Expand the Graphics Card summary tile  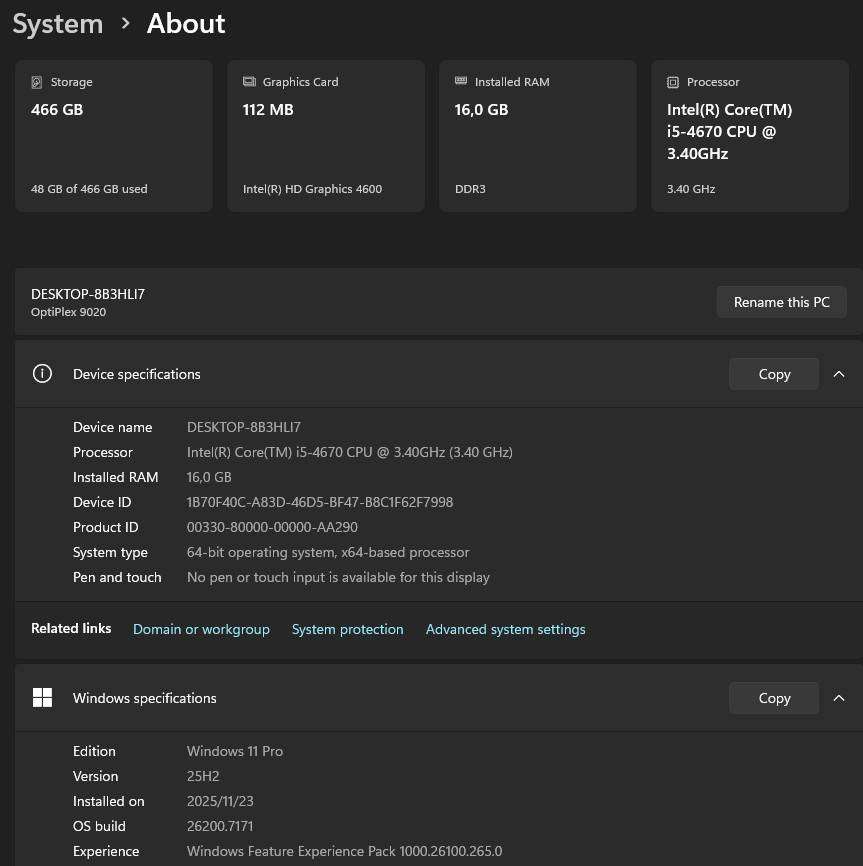click(325, 135)
